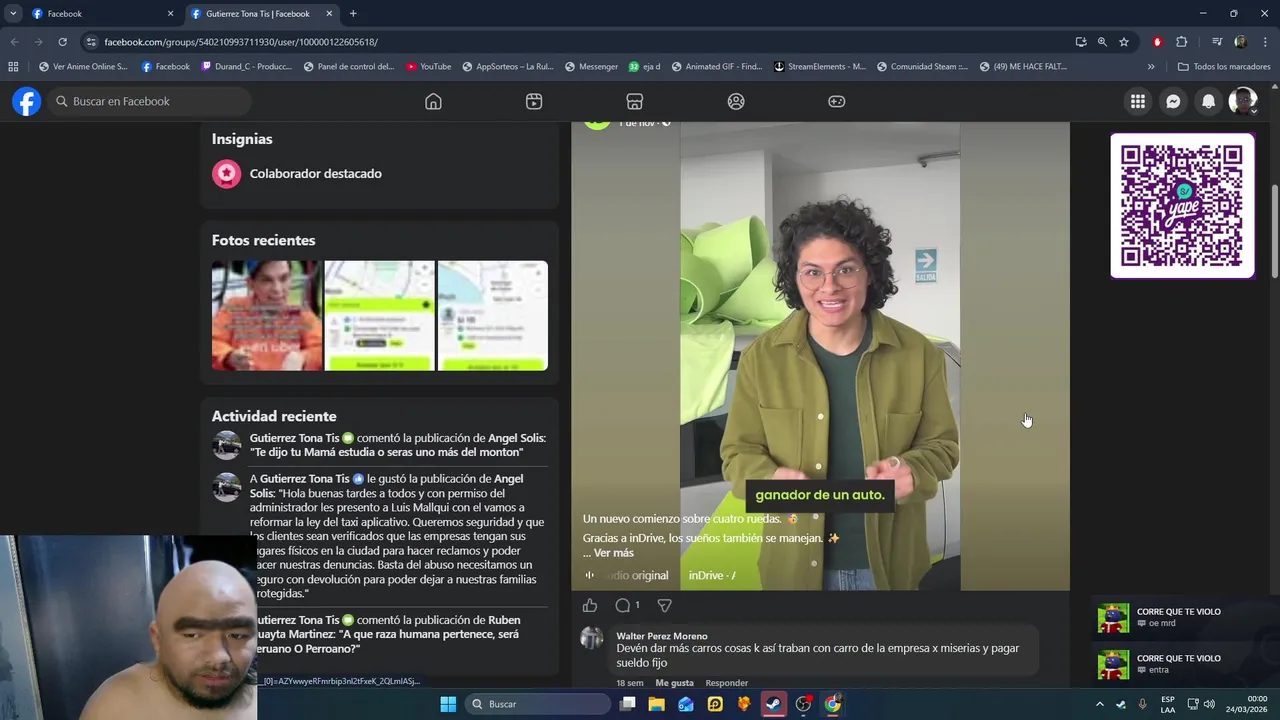Open the StreamElements bookmark
The image size is (1280, 720).
pos(820,67)
